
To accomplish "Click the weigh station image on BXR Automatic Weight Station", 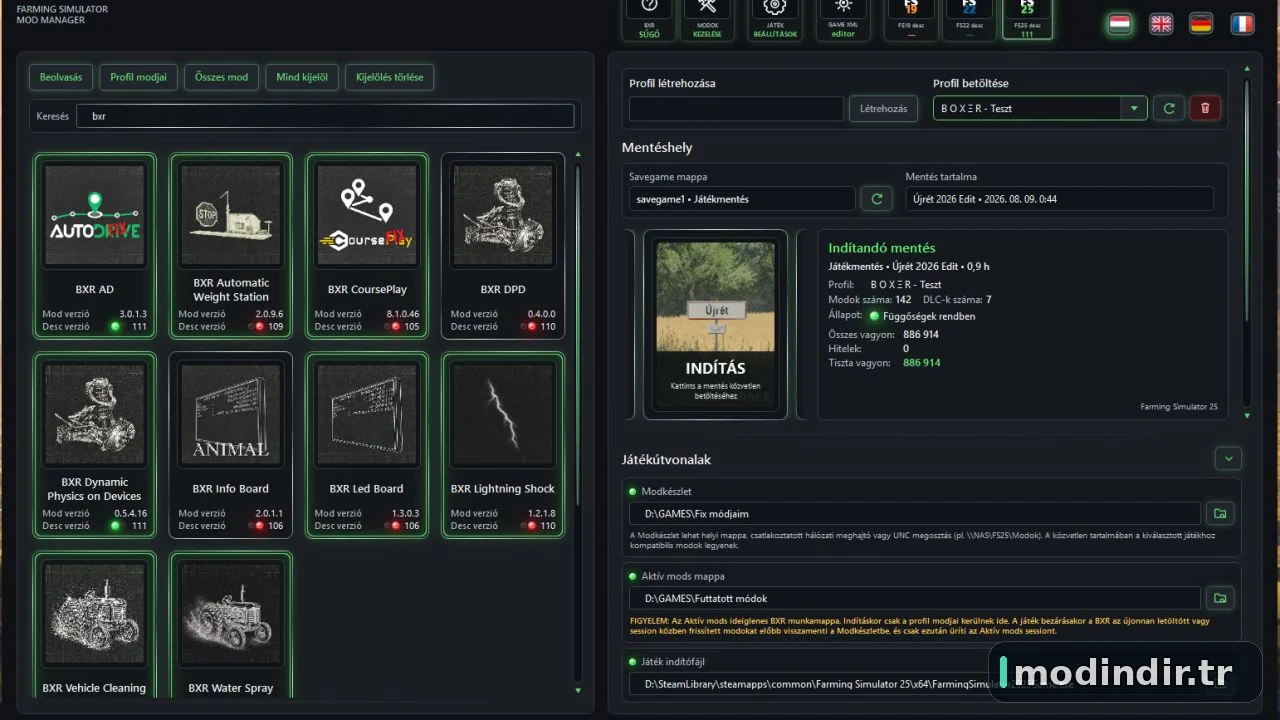I will (231, 216).
